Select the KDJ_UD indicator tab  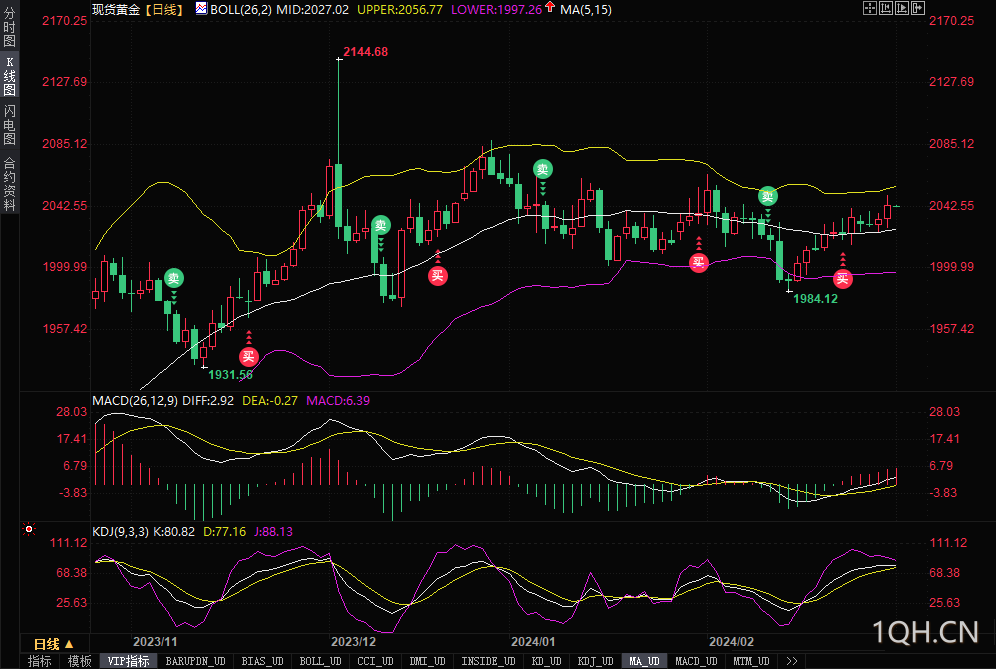click(596, 661)
